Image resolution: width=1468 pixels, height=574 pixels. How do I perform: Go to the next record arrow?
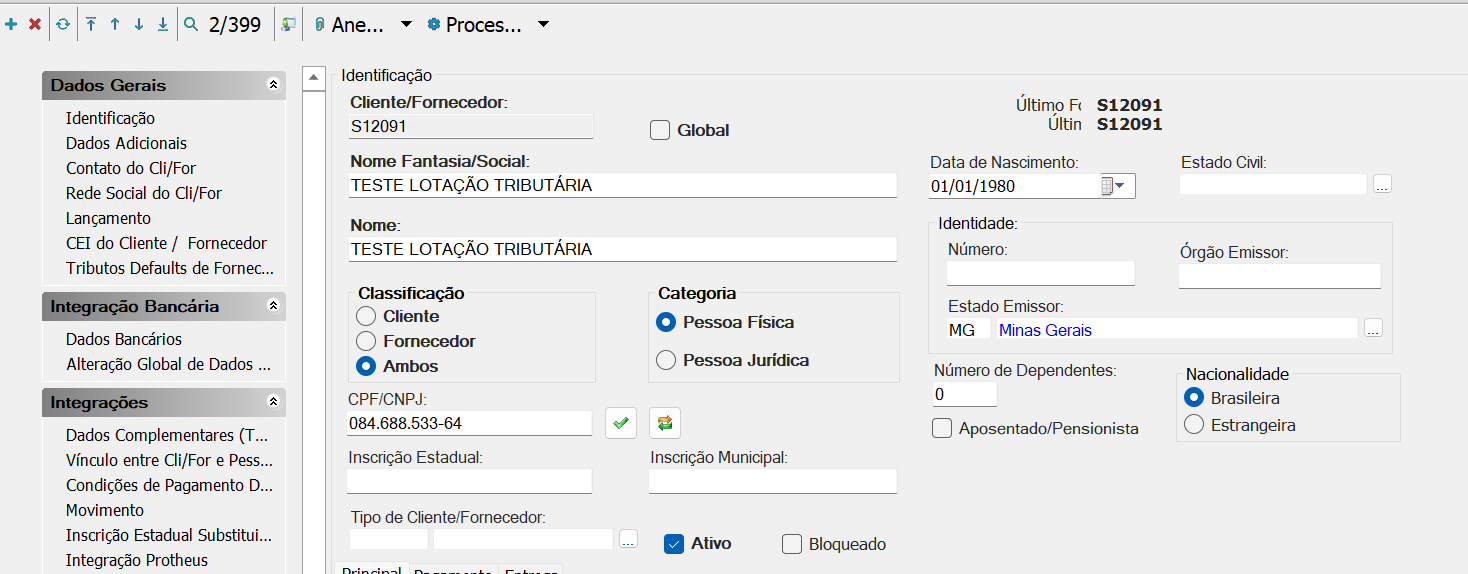pyautogui.click(x=139, y=25)
